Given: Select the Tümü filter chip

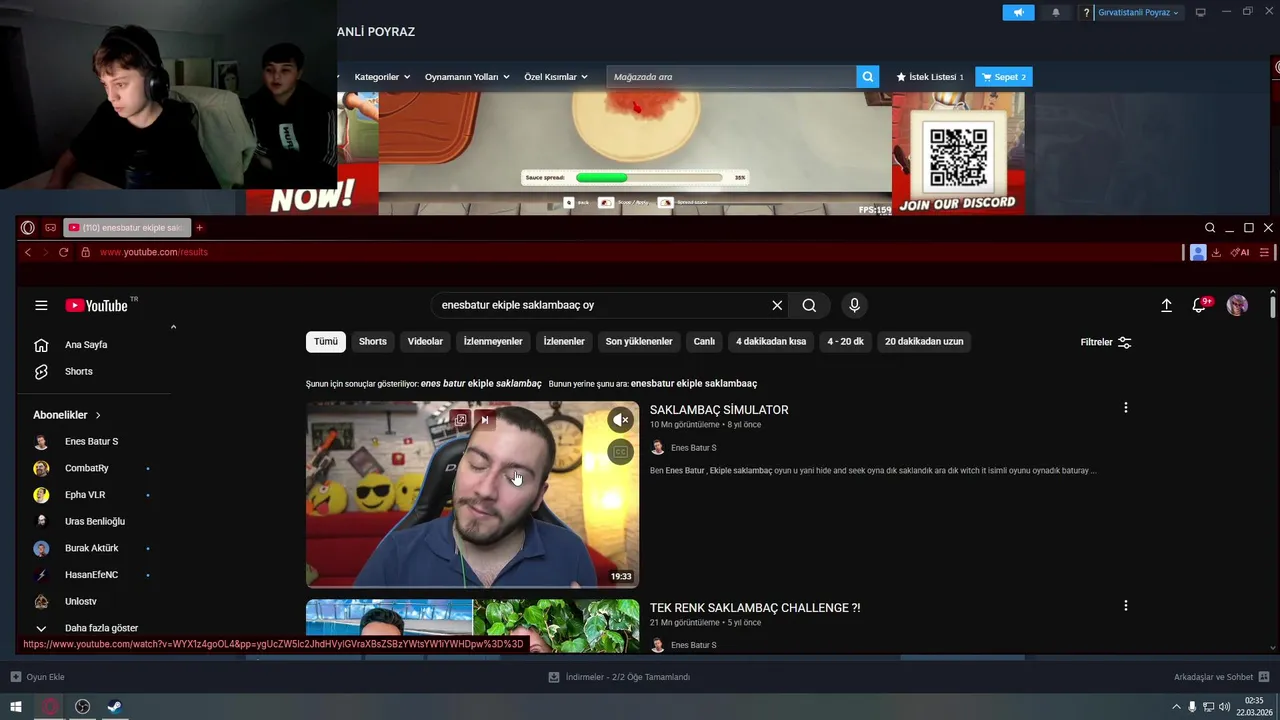Looking at the screenshot, I should point(326,342).
